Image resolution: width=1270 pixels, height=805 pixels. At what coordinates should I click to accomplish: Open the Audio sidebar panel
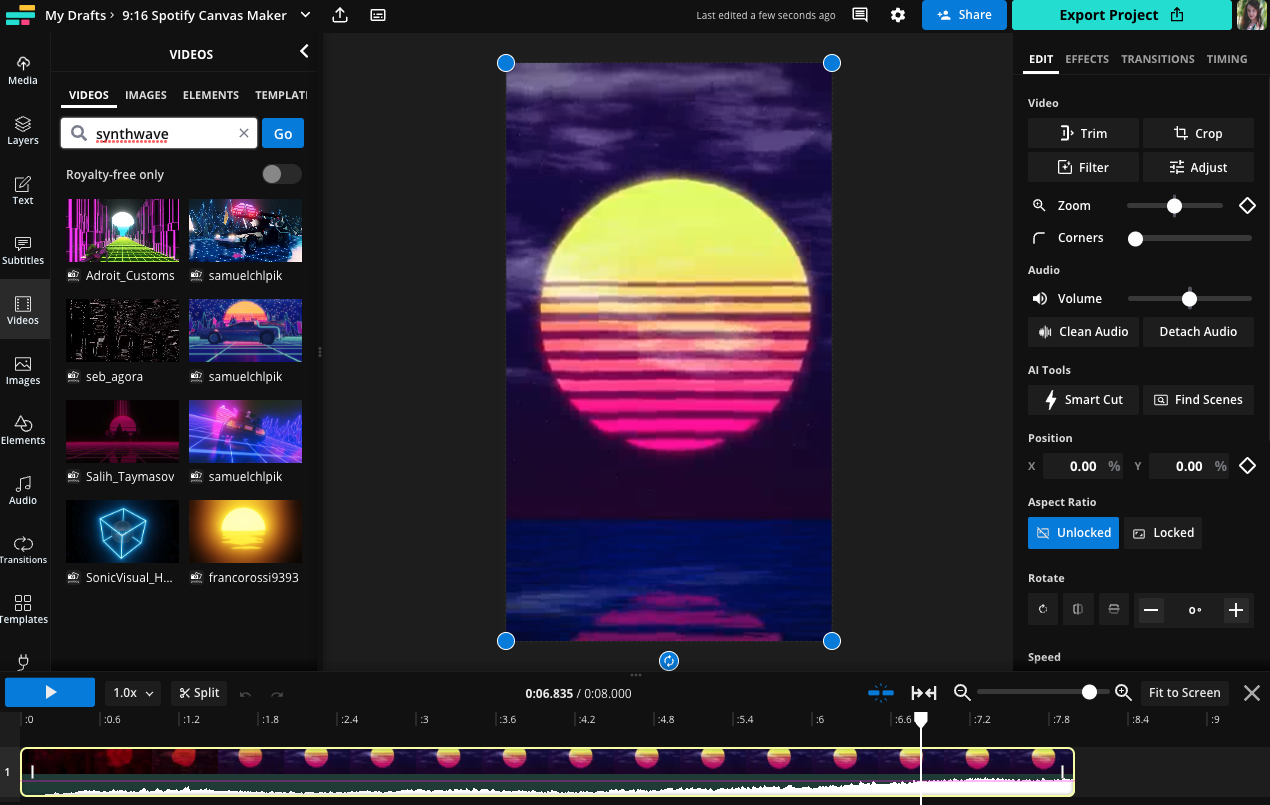point(23,489)
